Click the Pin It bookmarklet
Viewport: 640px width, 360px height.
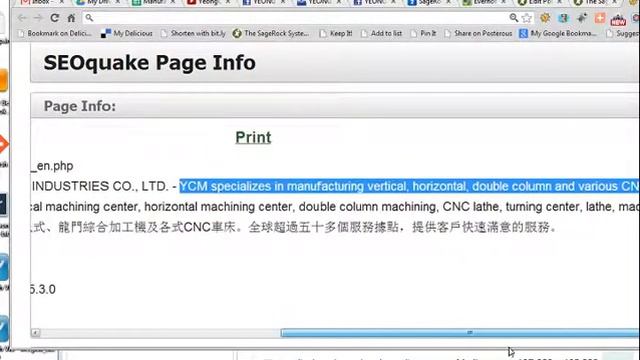(423, 33)
